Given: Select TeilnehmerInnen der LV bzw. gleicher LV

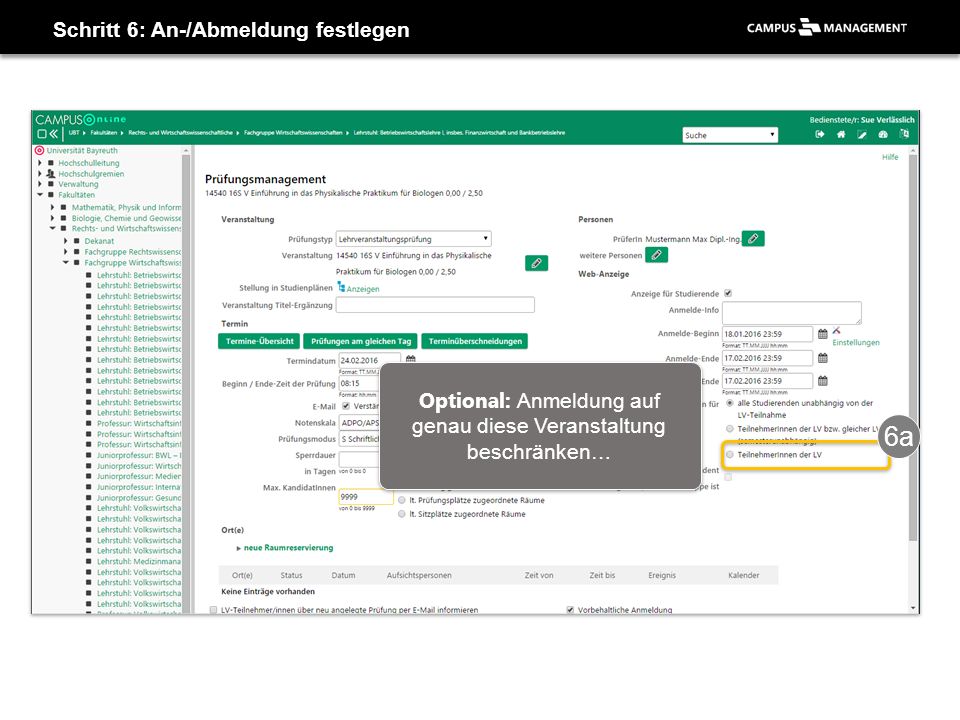Looking at the screenshot, I should (730, 429).
